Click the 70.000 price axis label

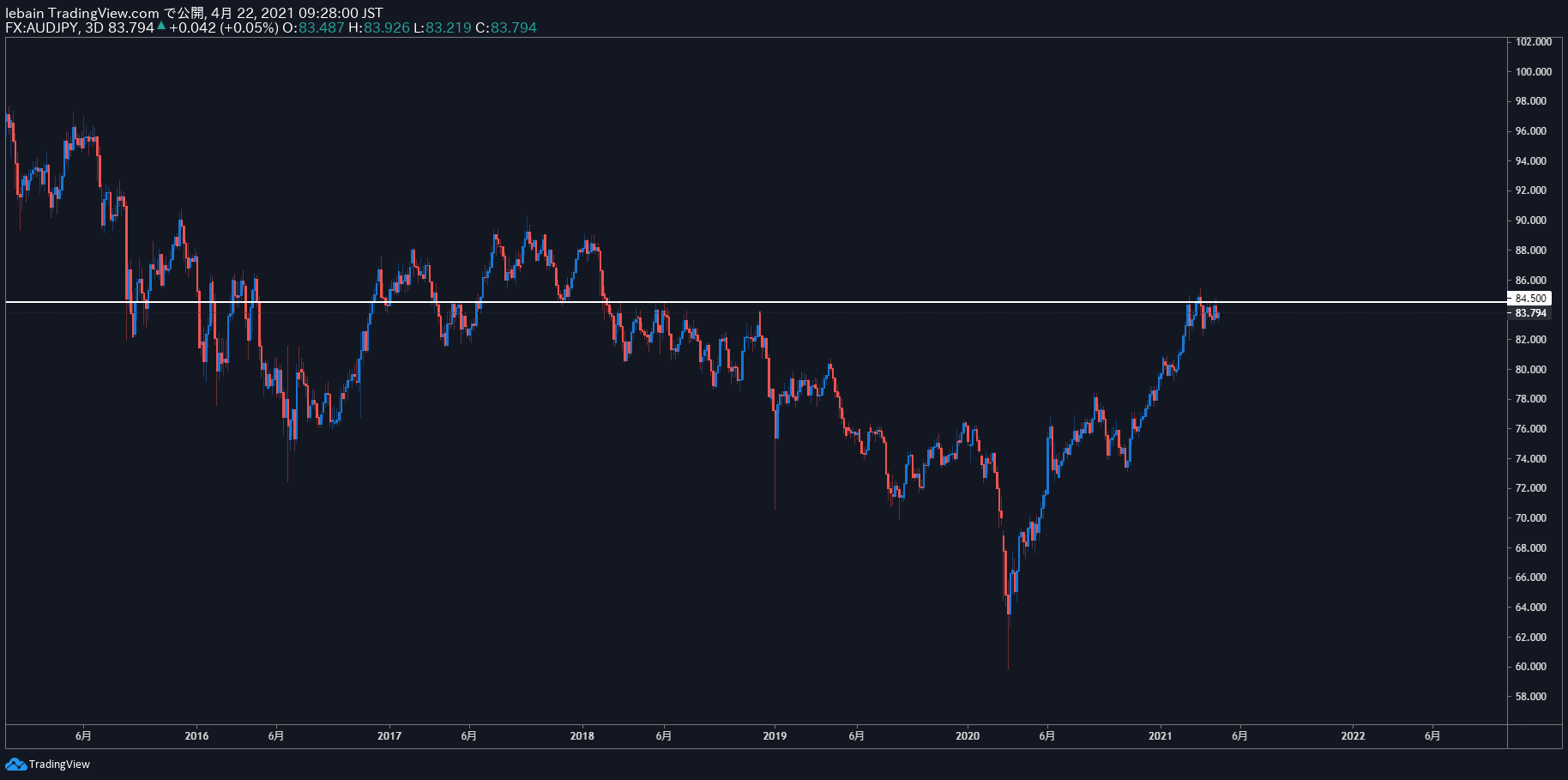click(1530, 518)
